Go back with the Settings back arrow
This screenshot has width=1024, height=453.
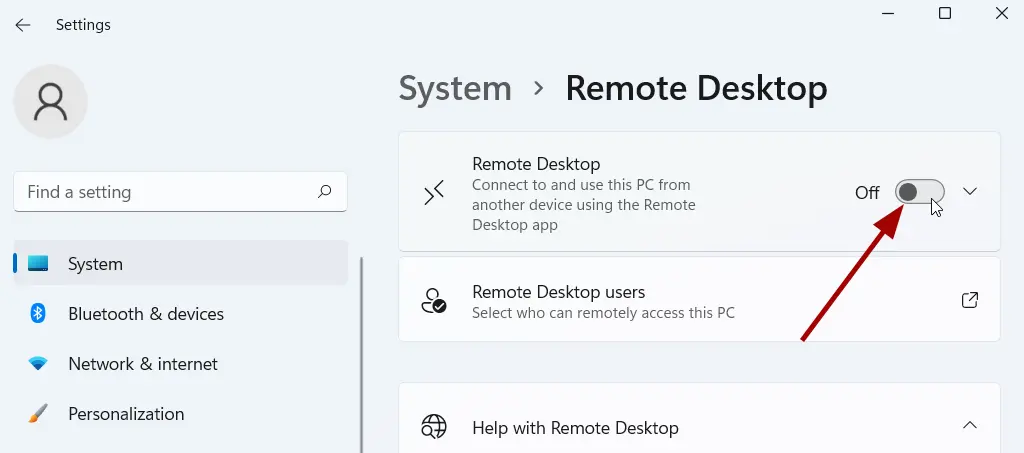(x=23, y=25)
